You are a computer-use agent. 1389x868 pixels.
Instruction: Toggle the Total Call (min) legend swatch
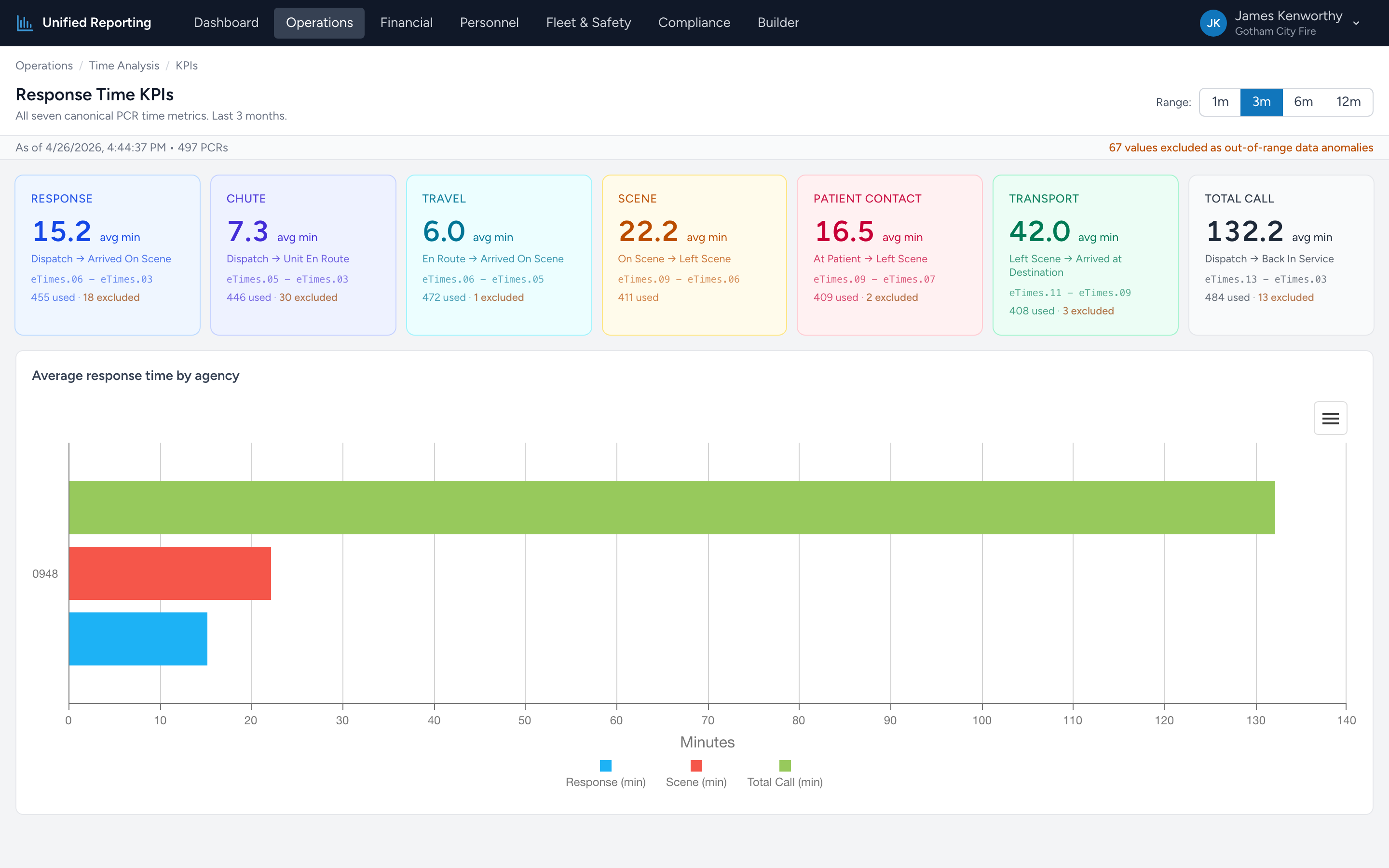click(785, 766)
